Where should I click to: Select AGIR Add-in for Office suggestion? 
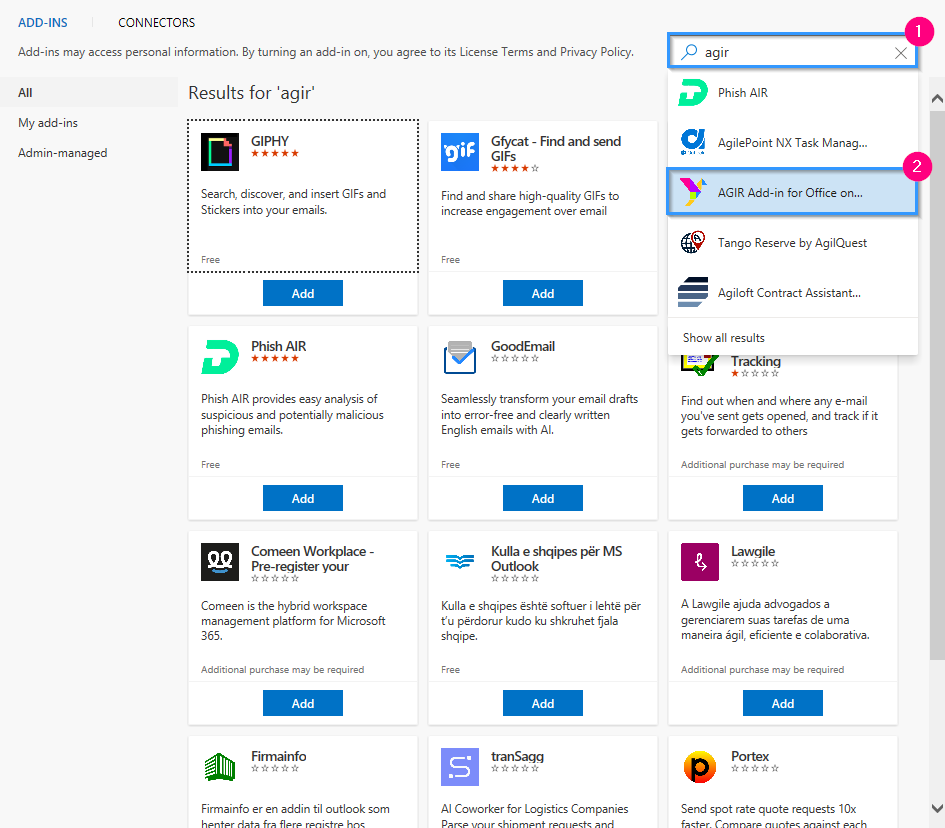pos(793,192)
